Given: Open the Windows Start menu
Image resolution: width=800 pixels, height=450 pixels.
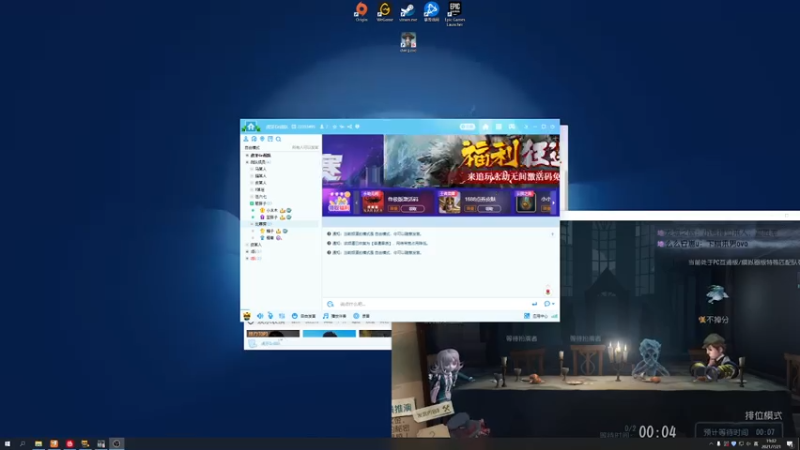Looking at the screenshot, I should pos(7,444).
